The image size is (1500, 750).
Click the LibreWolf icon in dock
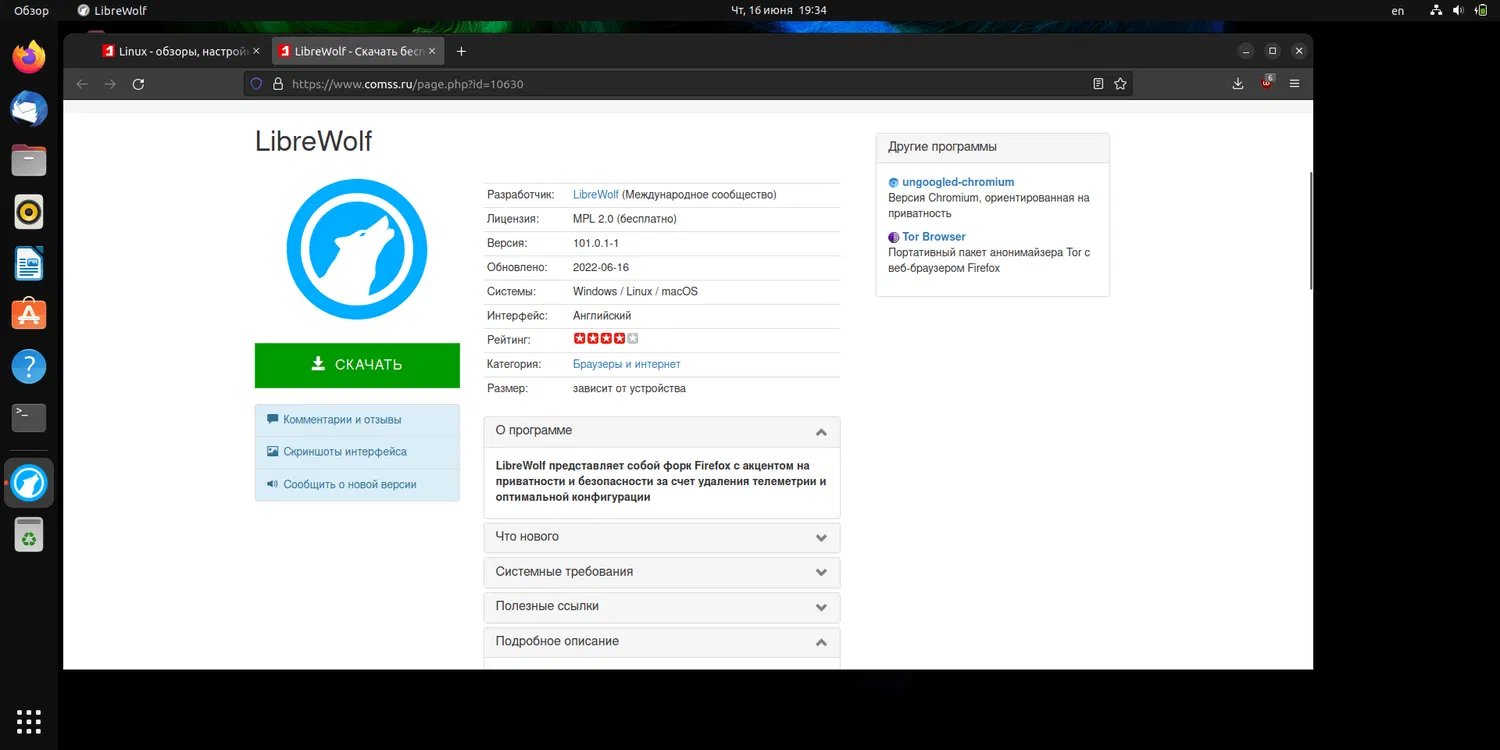[29, 483]
